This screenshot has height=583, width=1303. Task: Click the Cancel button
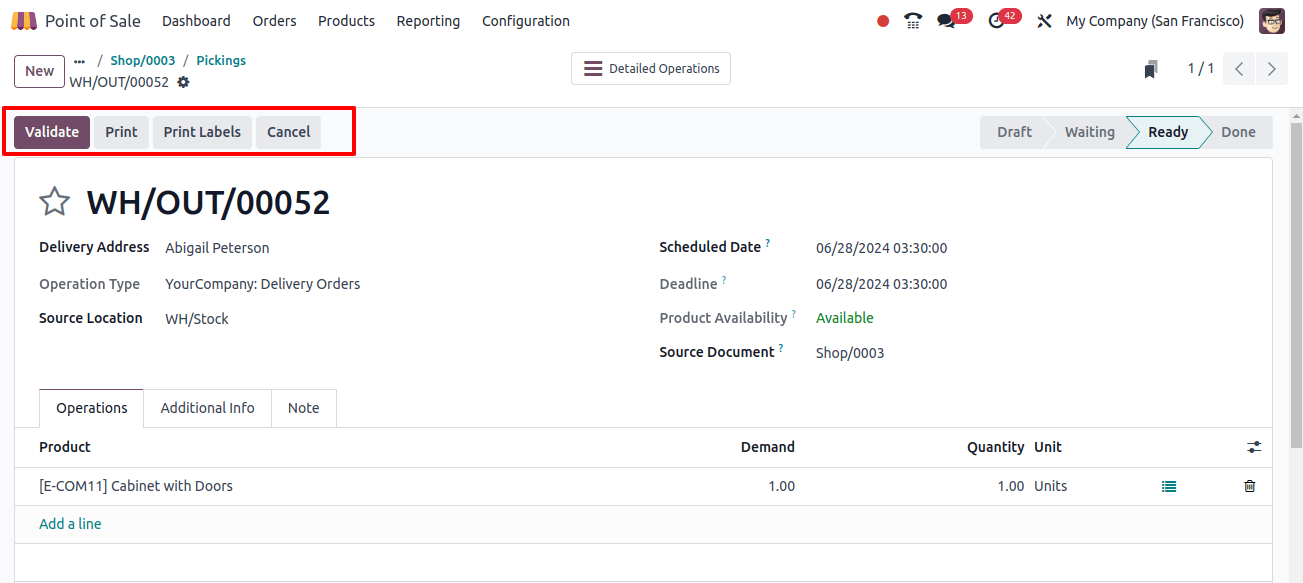(289, 132)
